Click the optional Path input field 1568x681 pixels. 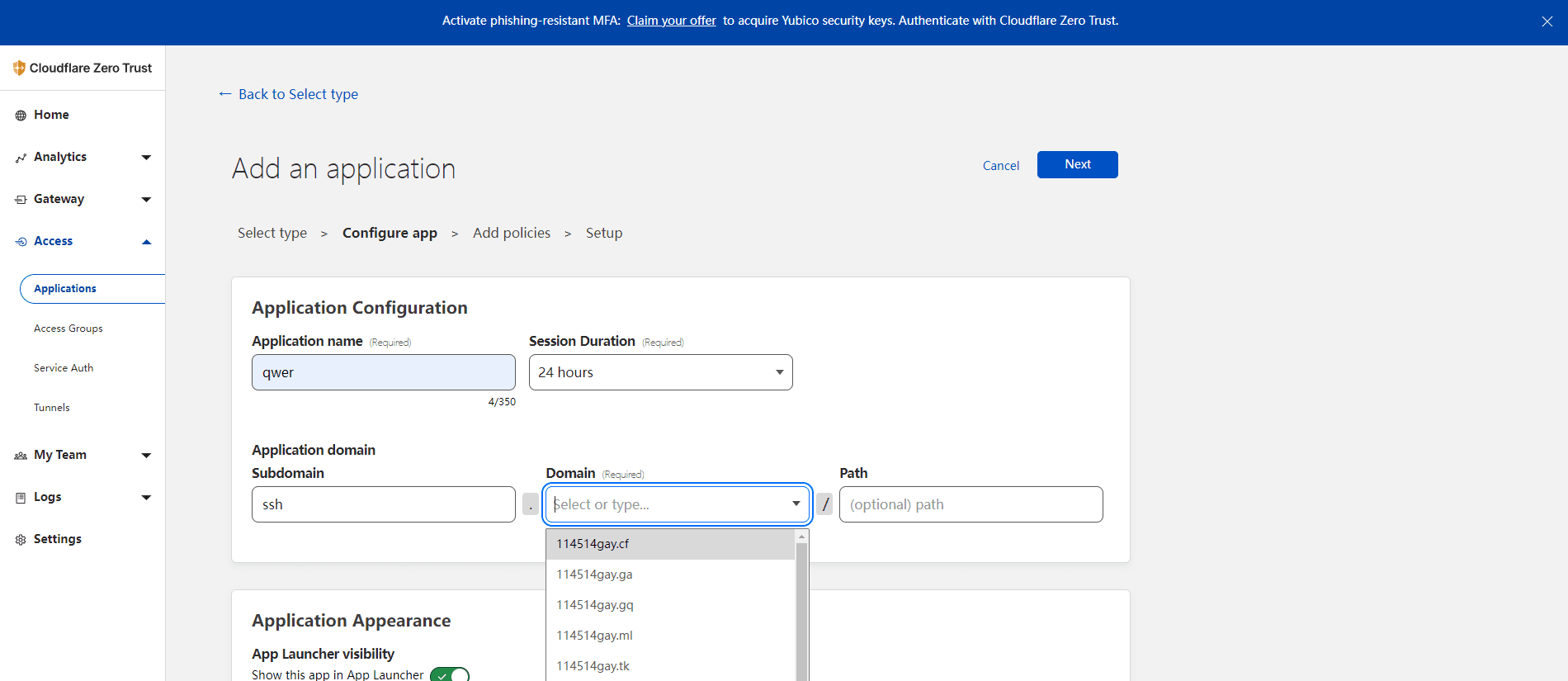(971, 504)
